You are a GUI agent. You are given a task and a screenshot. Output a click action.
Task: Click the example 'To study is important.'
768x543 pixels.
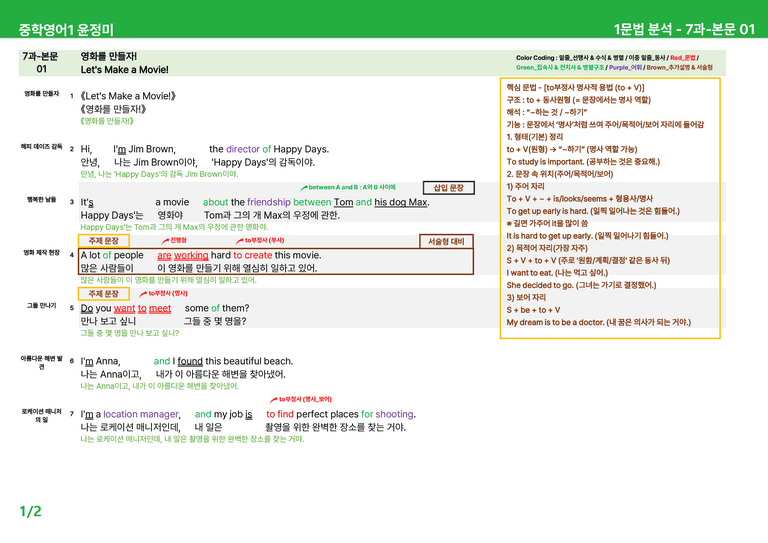click(545, 162)
